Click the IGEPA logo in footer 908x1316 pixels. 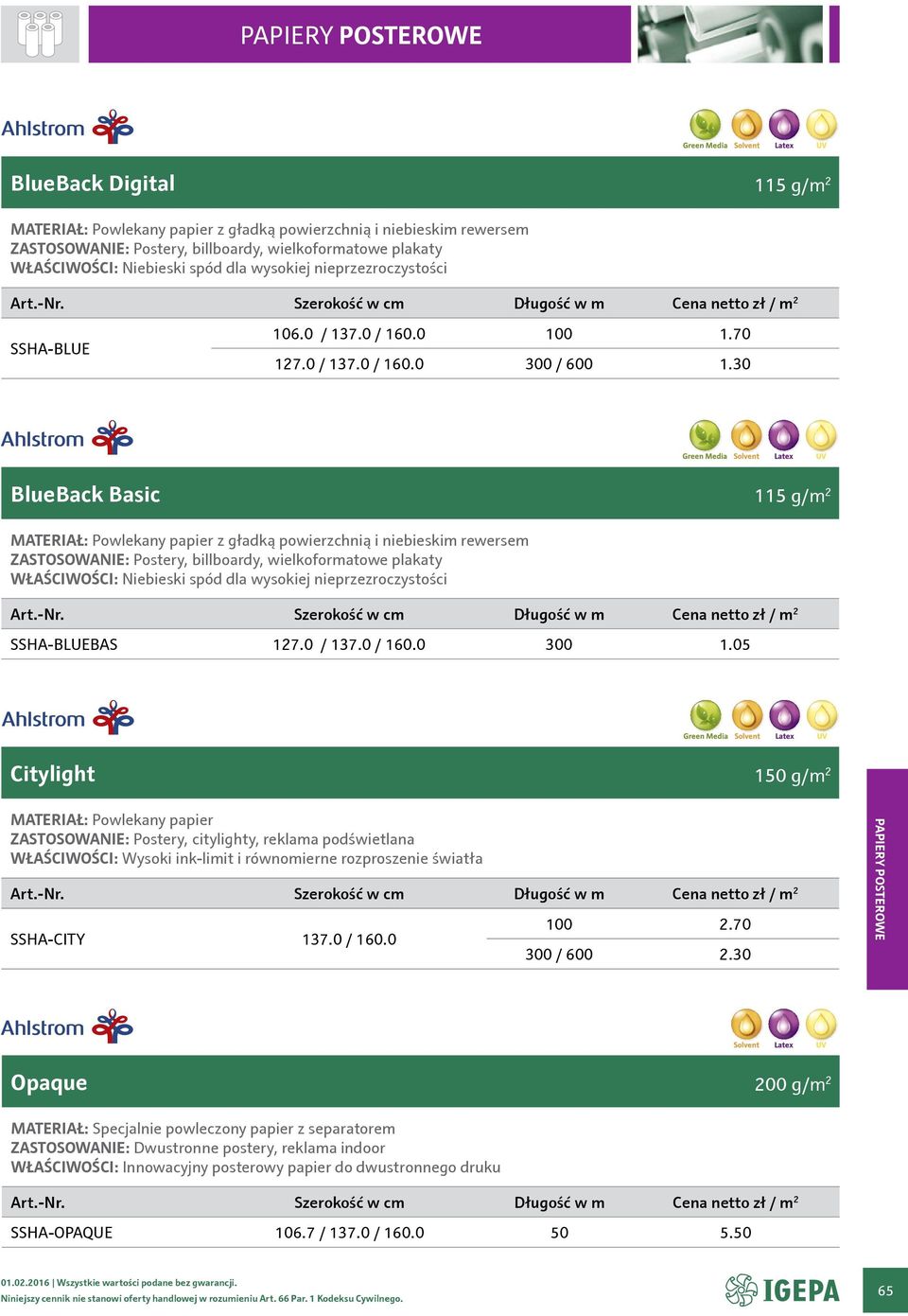(782, 1290)
